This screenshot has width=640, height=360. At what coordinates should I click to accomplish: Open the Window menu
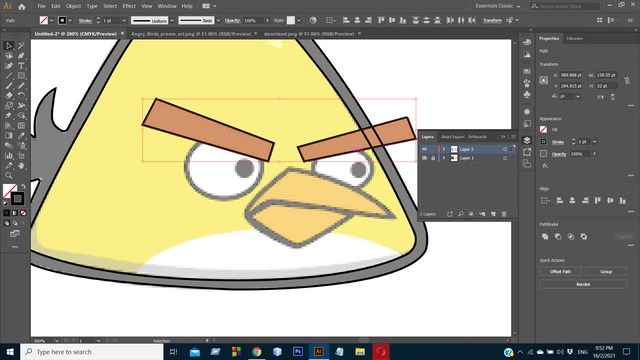coord(167,6)
